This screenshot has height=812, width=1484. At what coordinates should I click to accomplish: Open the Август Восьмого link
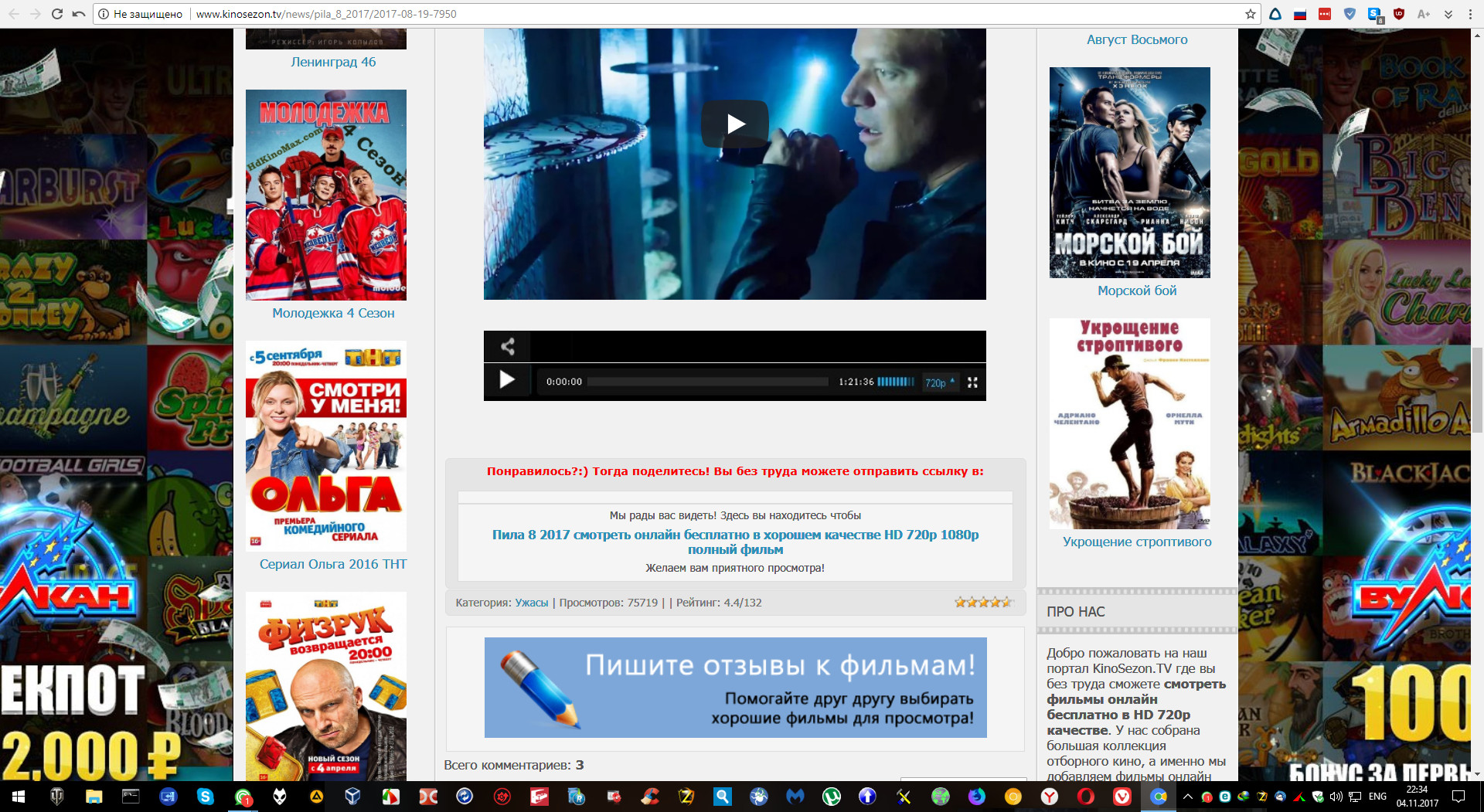click(1137, 39)
